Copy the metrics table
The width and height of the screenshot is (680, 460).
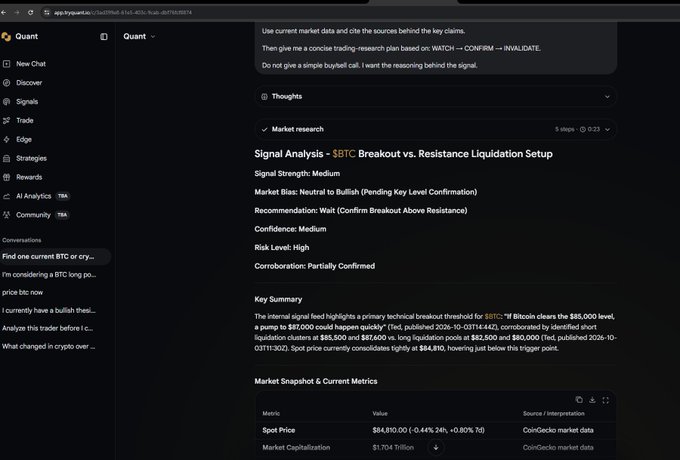coord(579,400)
